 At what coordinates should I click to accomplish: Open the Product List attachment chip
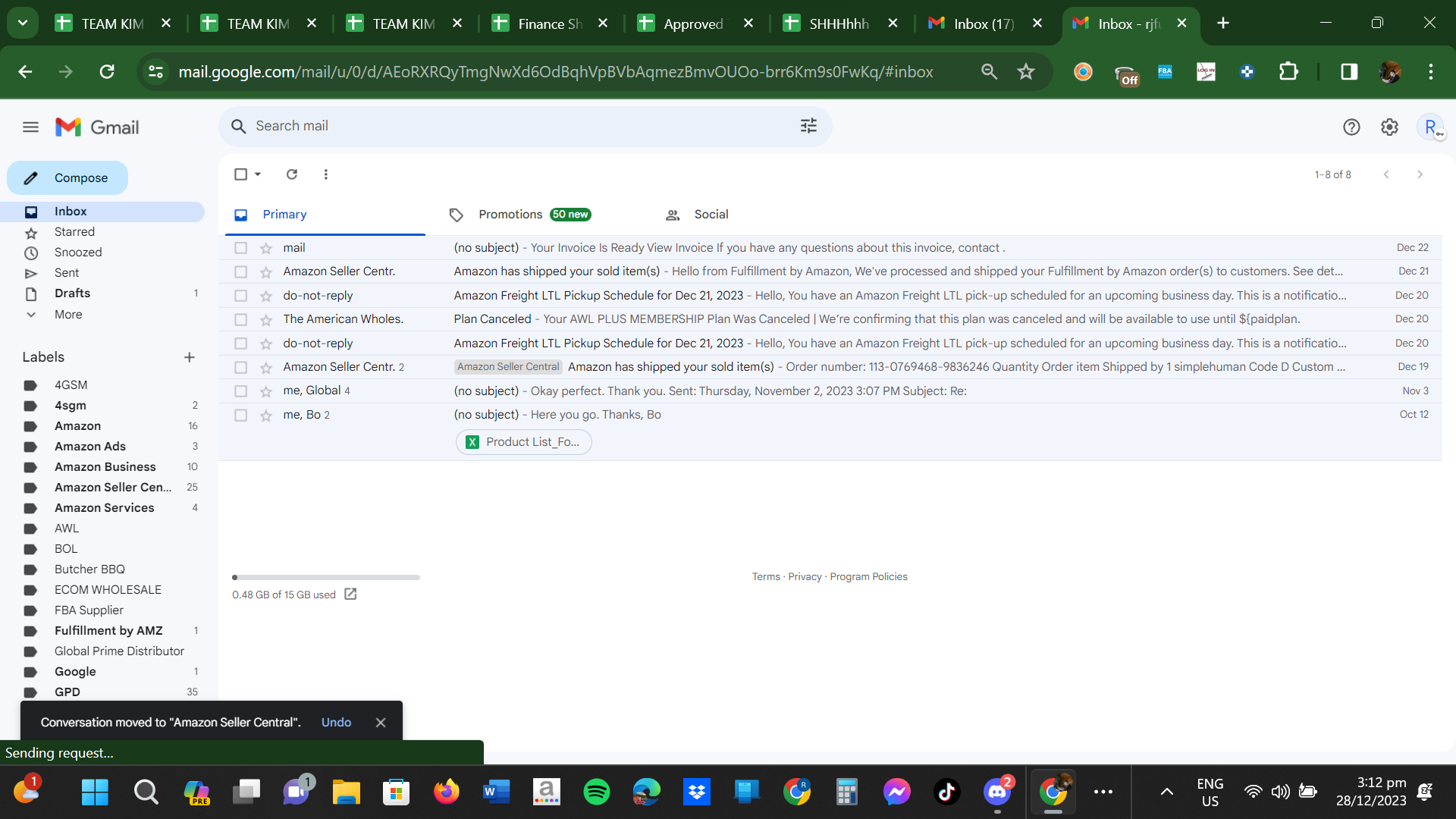pos(524,442)
